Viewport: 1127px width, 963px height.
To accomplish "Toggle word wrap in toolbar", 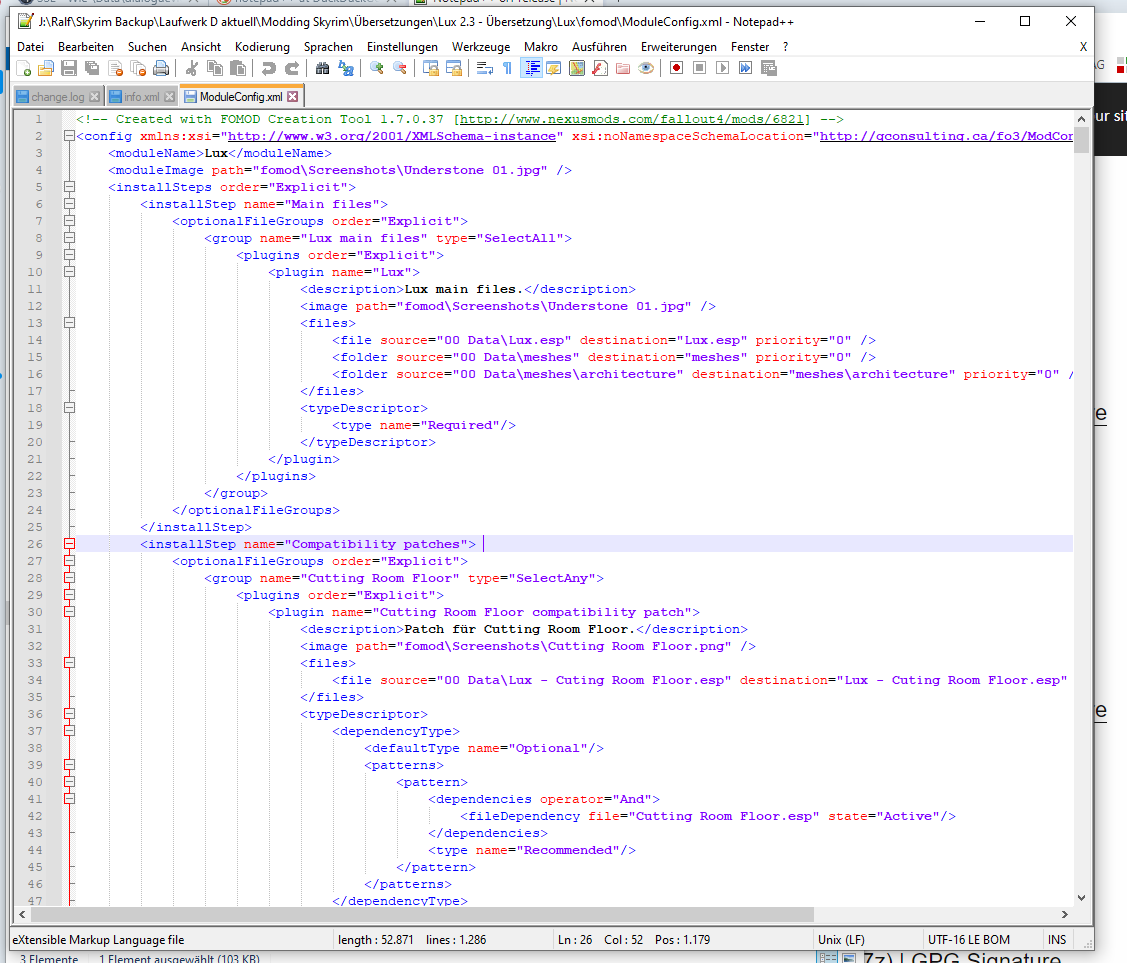I will (484, 68).
